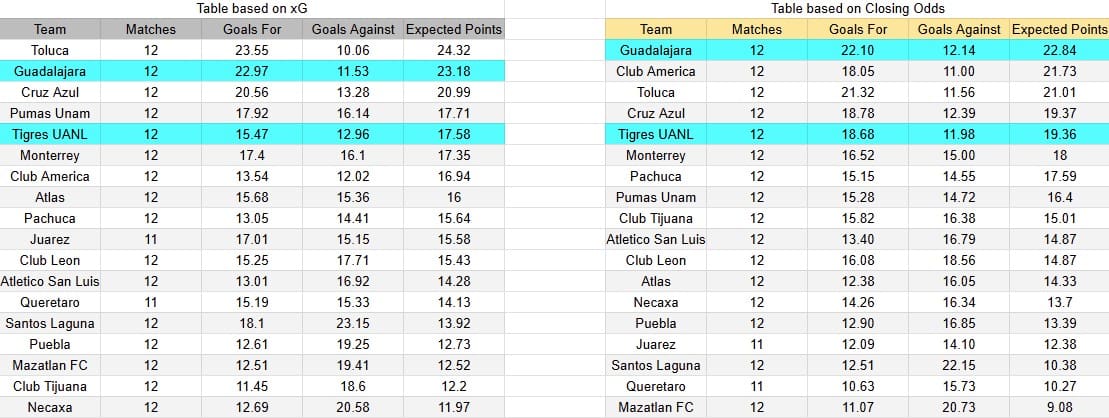Click the 23.55 Goals For cell
This screenshot has width=1109, height=418.
pyautogui.click(x=252, y=50)
